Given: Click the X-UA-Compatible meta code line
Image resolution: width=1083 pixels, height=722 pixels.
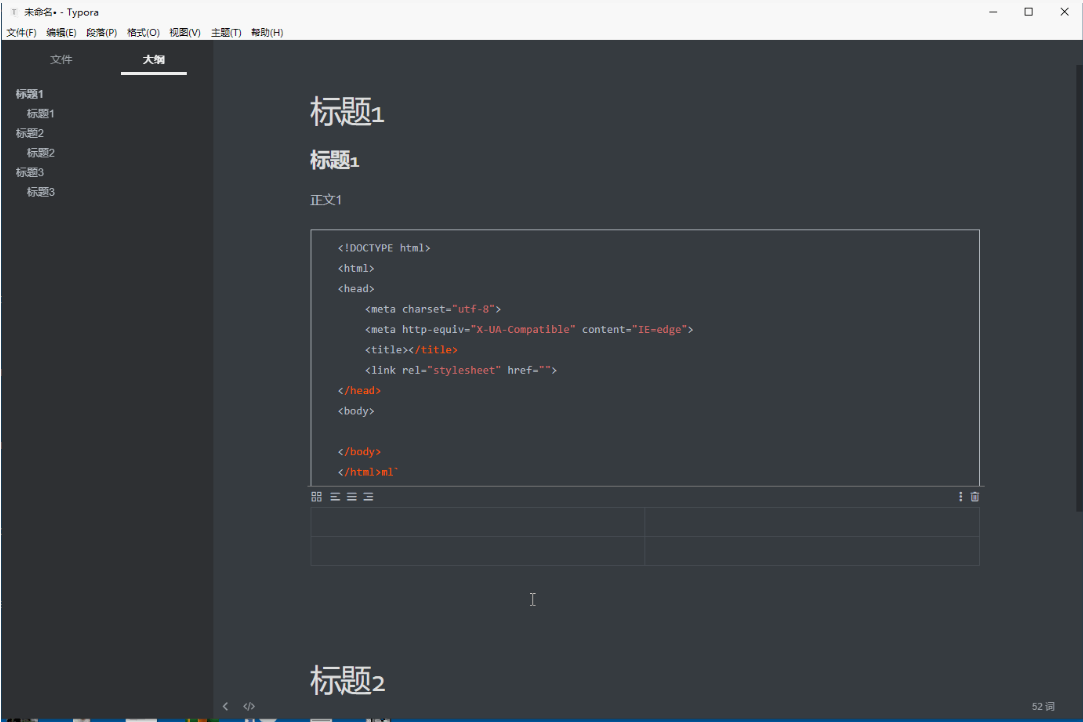Looking at the screenshot, I should (529, 330).
